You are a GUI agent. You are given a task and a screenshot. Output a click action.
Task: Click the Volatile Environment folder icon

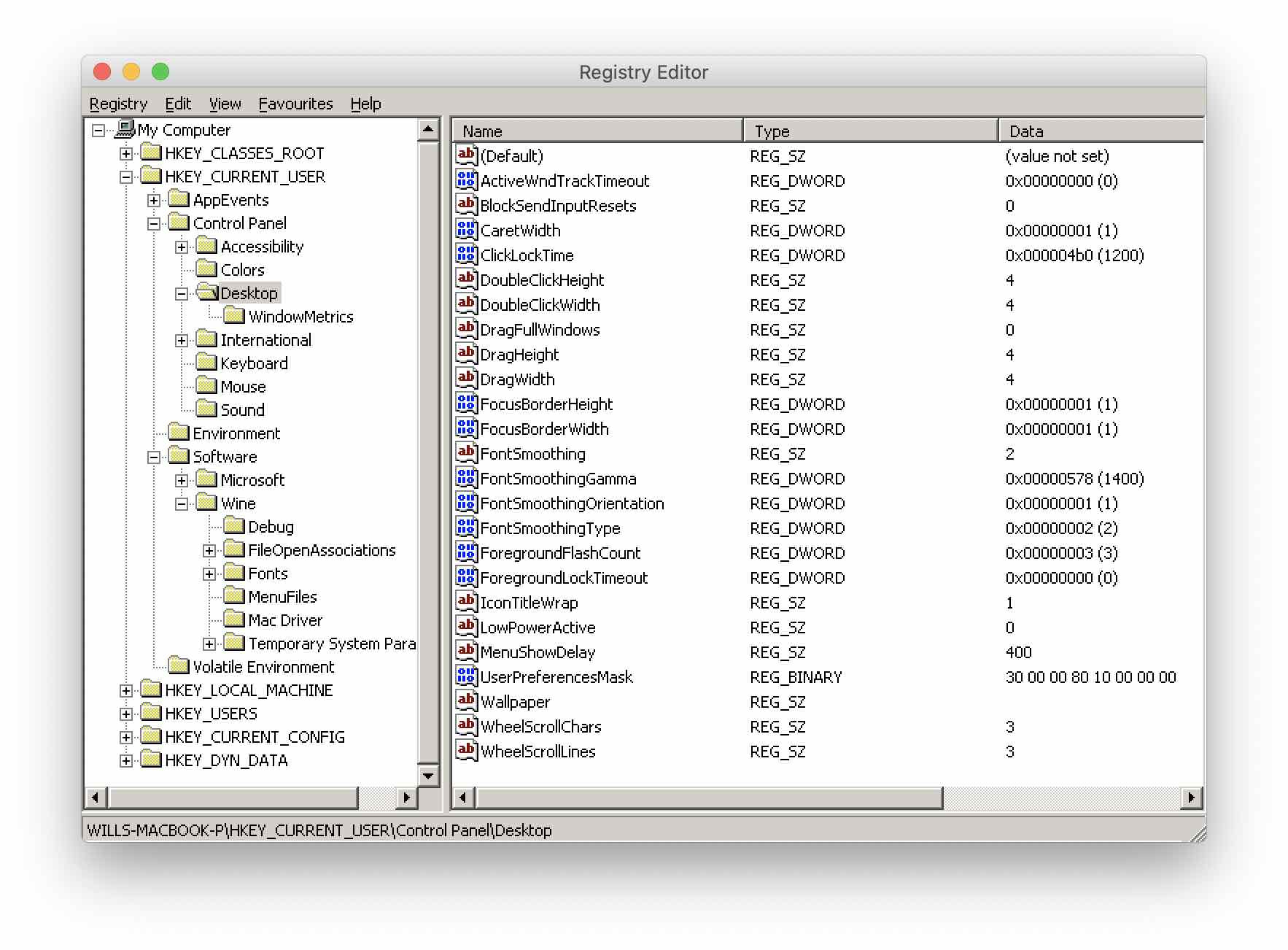(x=179, y=666)
